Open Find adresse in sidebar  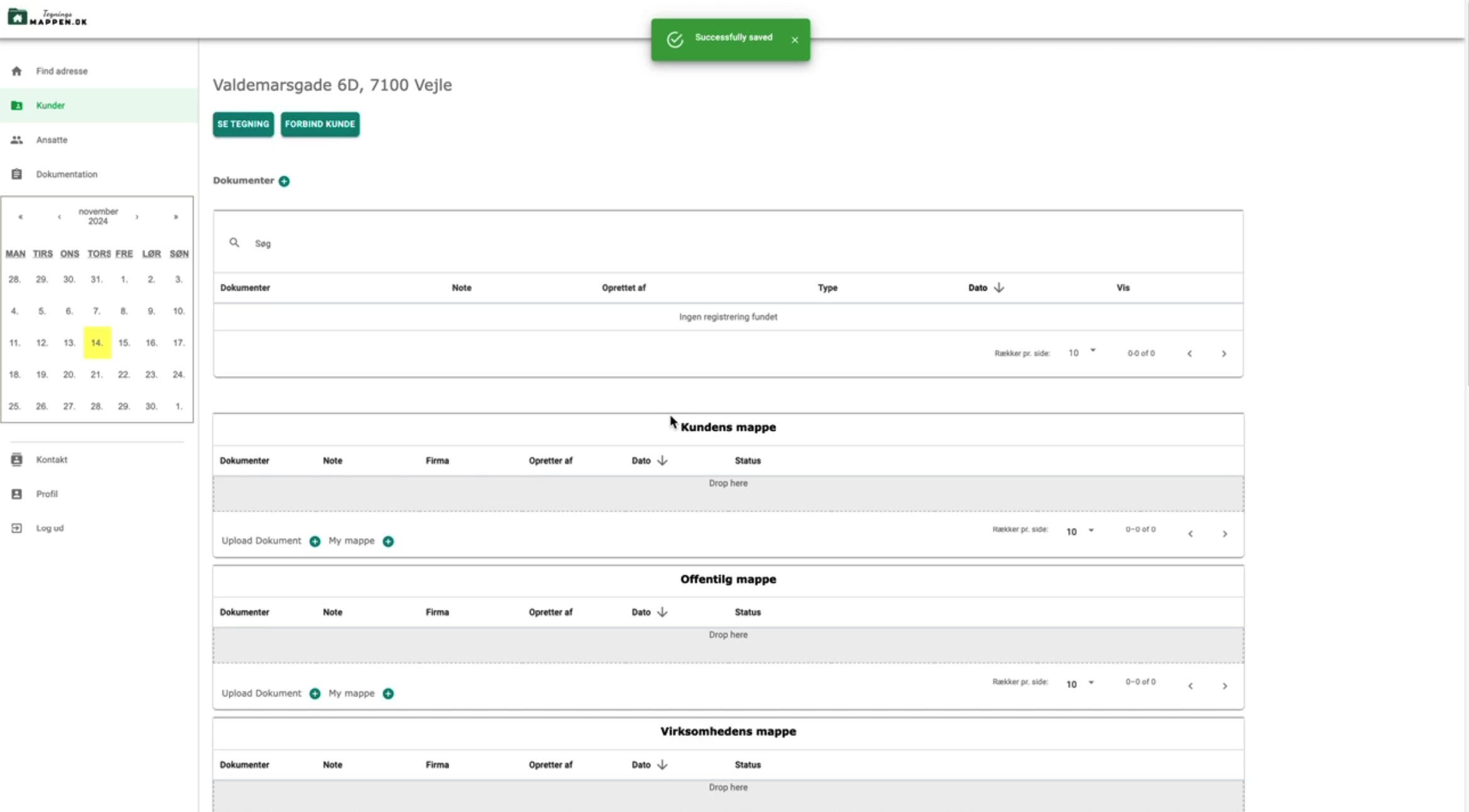coord(62,71)
